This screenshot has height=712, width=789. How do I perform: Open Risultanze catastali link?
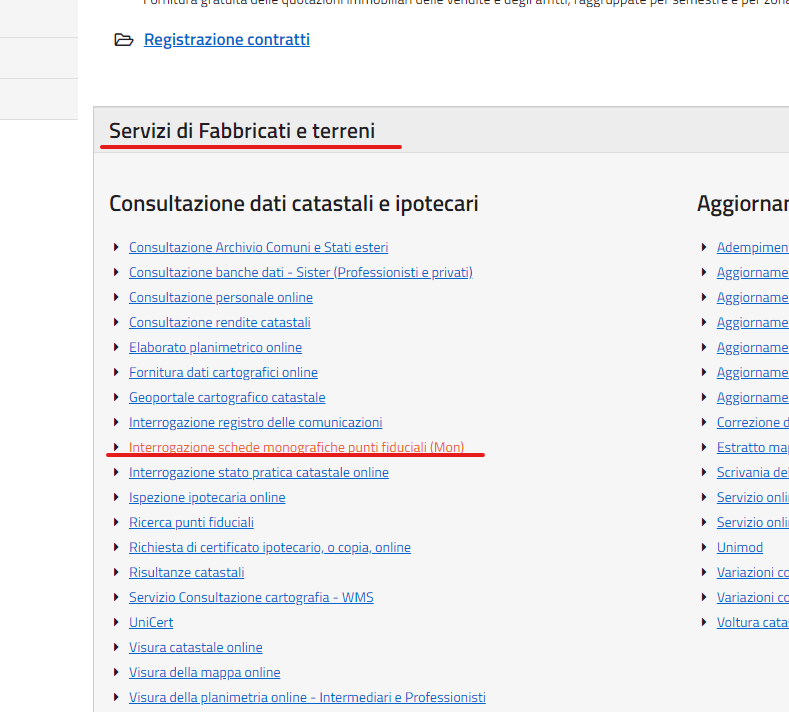186,572
